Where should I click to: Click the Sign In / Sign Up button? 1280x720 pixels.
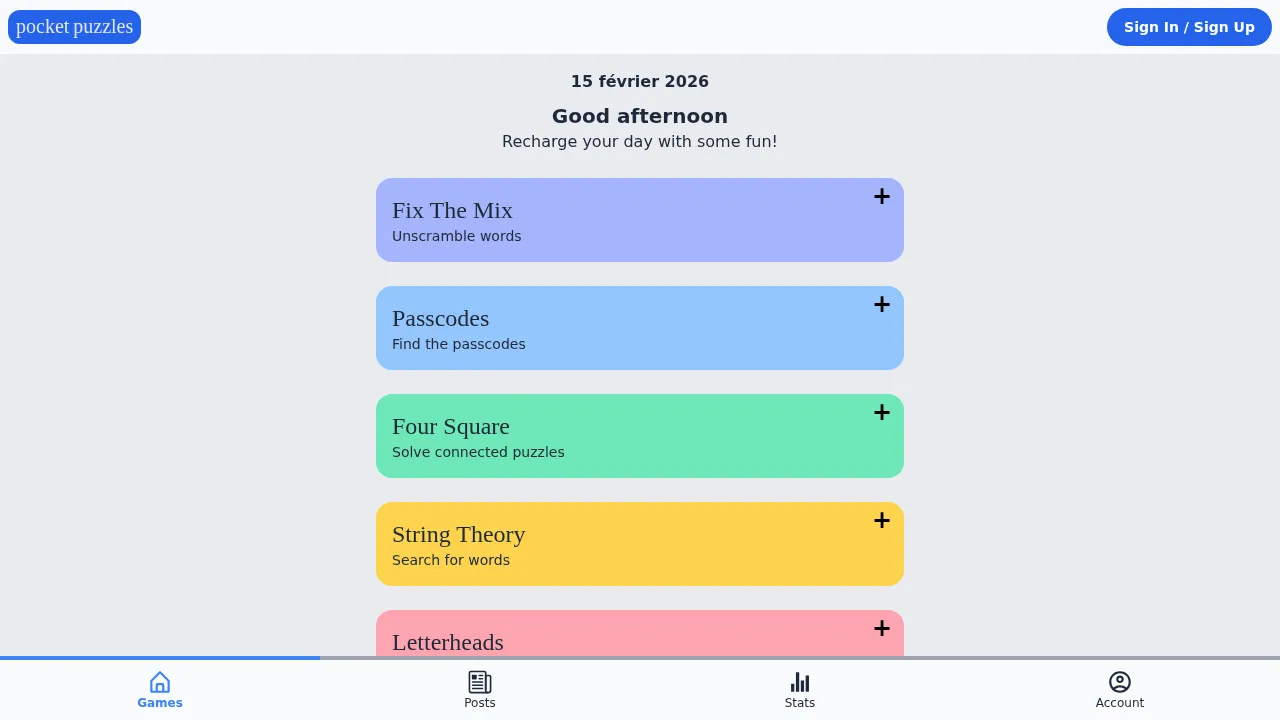pyautogui.click(x=1189, y=27)
